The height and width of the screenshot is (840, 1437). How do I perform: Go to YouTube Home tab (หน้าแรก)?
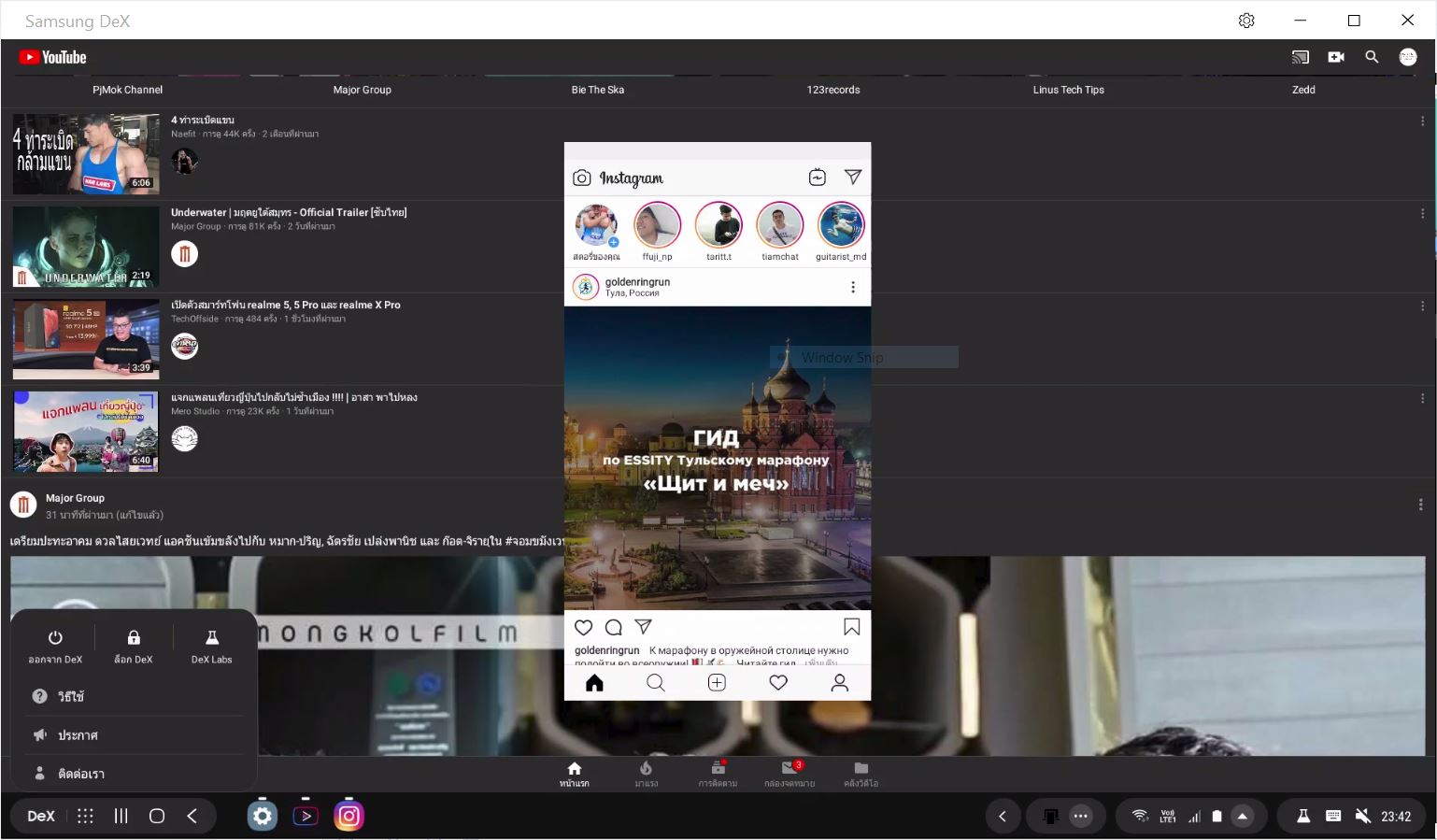pyautogui.click(x=575, y=774)
